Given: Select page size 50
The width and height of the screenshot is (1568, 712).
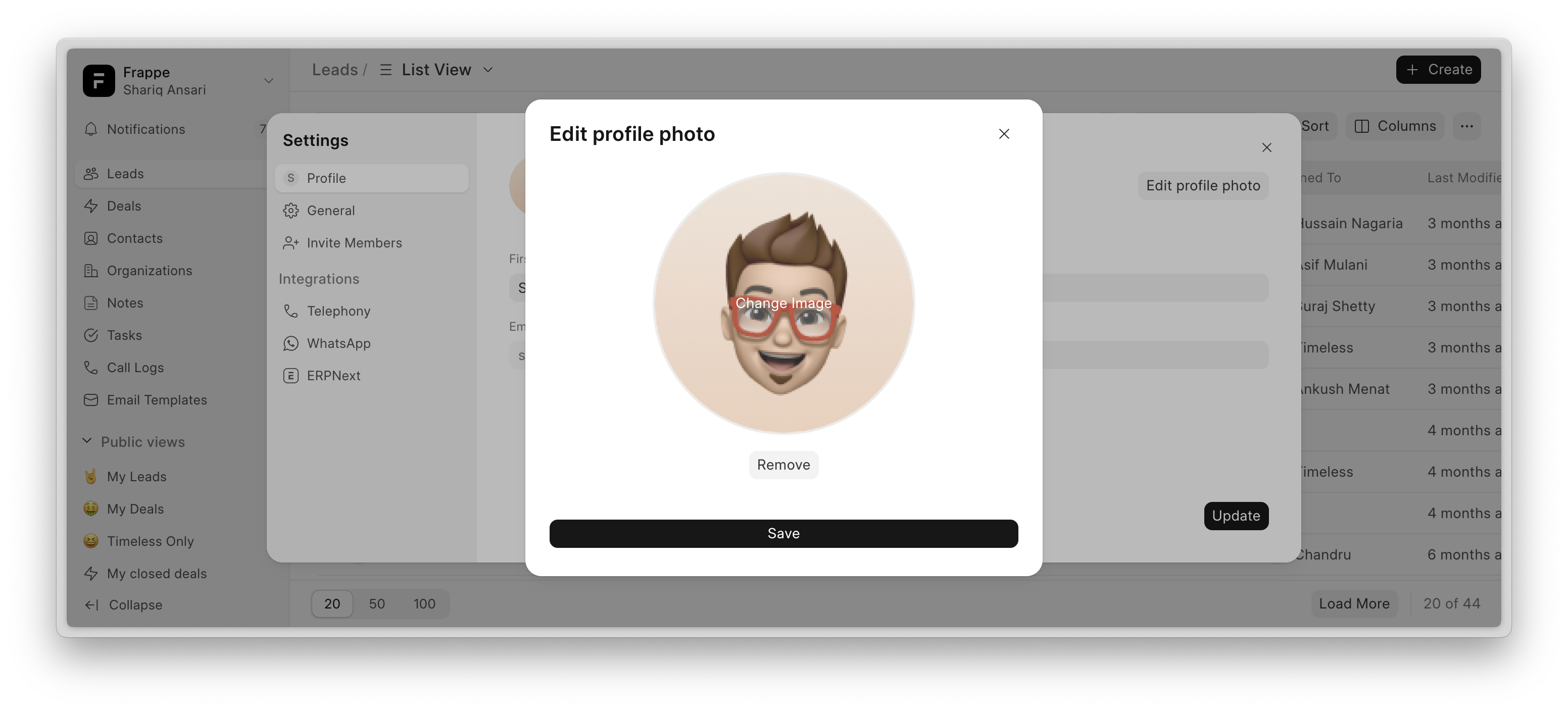Looking at the screenshot, I should [377, 603].
